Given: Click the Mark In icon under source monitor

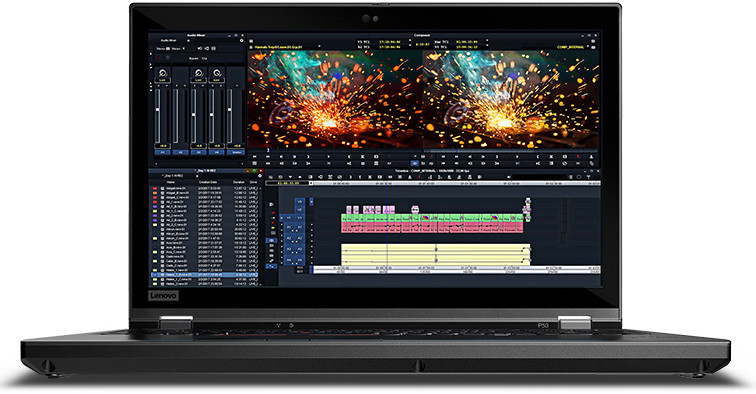Looking at the screenshot, I should point(349,157).
